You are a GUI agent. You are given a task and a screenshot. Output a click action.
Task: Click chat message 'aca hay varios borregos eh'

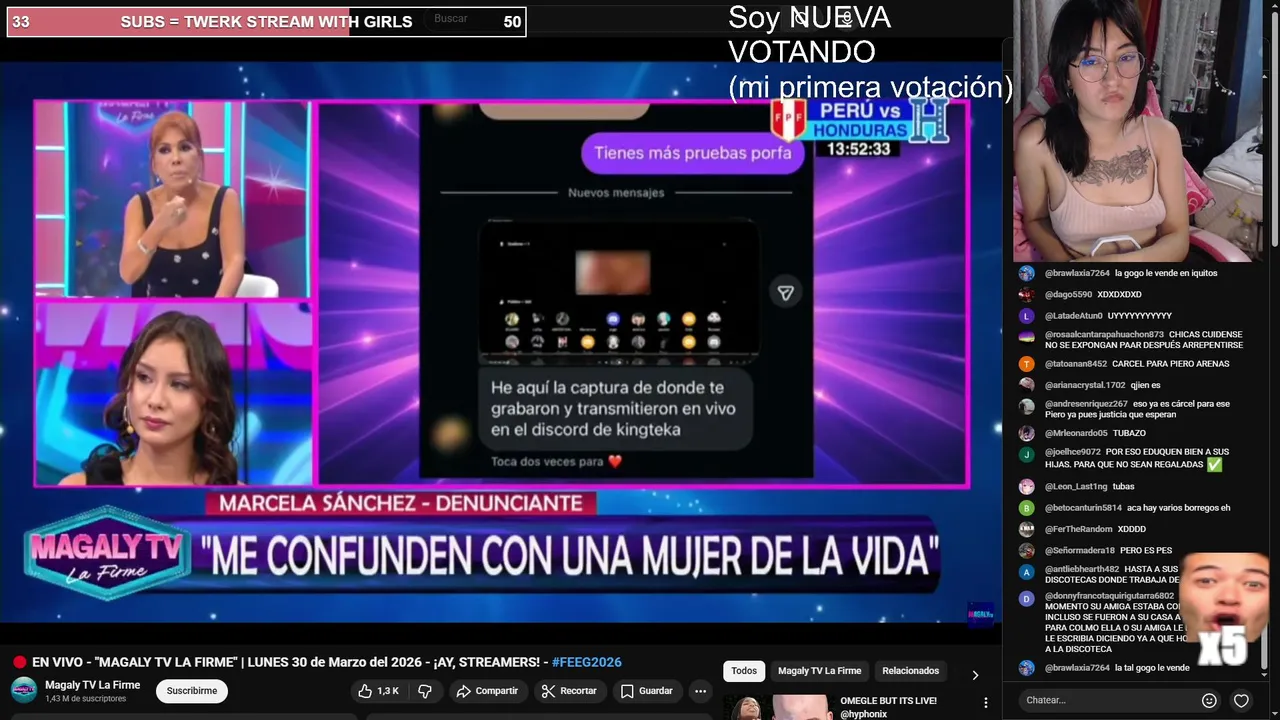pyautogui.click(x=1178, y=508)
